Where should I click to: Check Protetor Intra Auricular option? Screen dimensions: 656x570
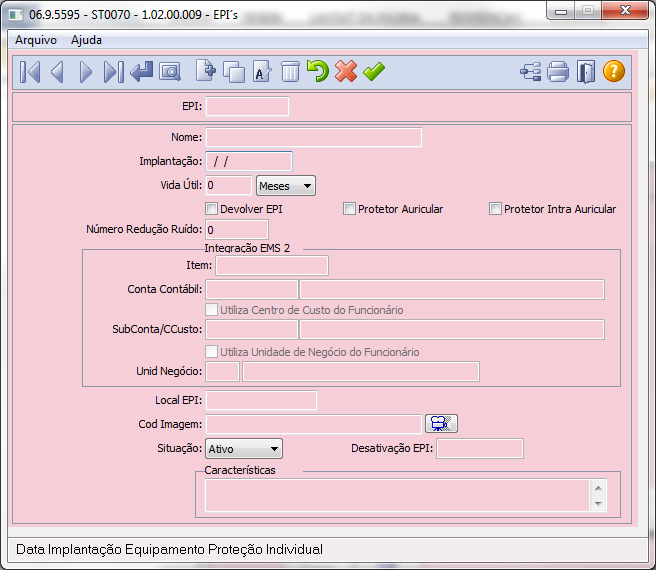[495, 208]
